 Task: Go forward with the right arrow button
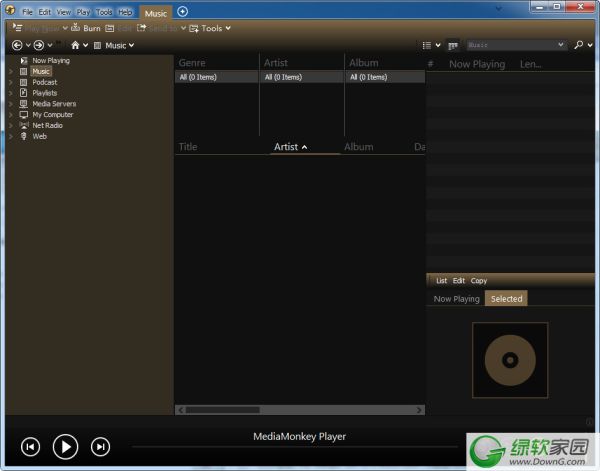tap(39, 45)
